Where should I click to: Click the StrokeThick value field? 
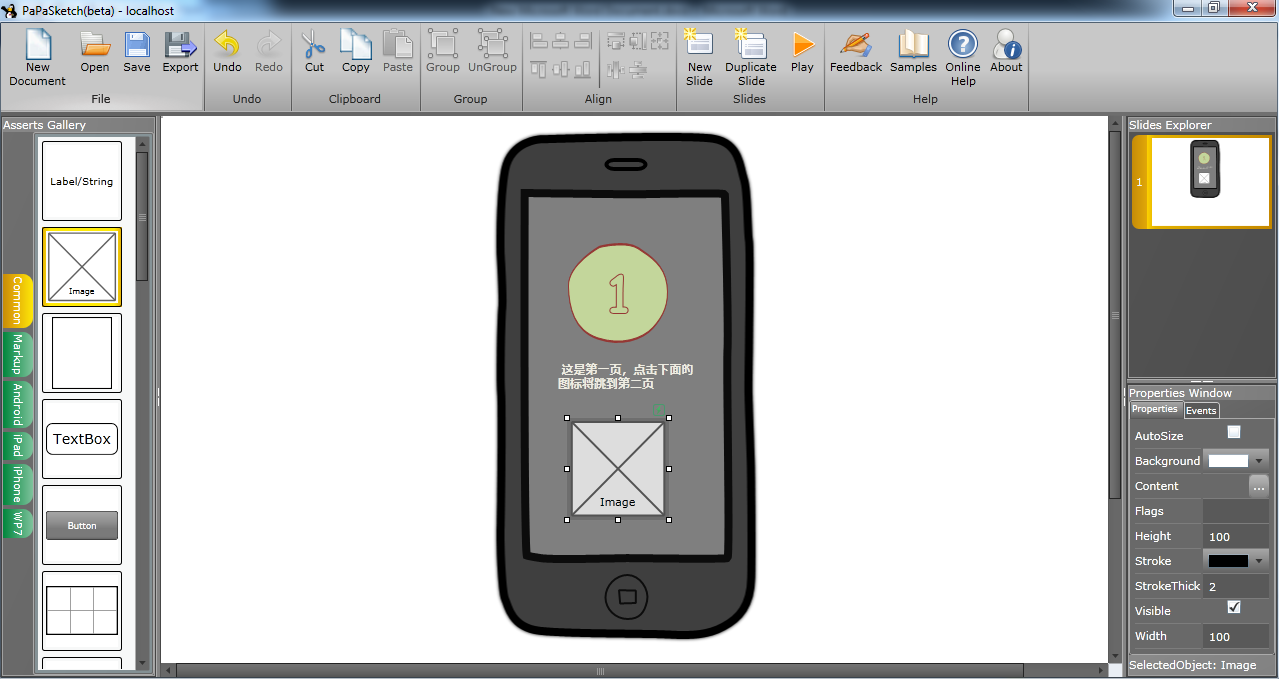1237,586
